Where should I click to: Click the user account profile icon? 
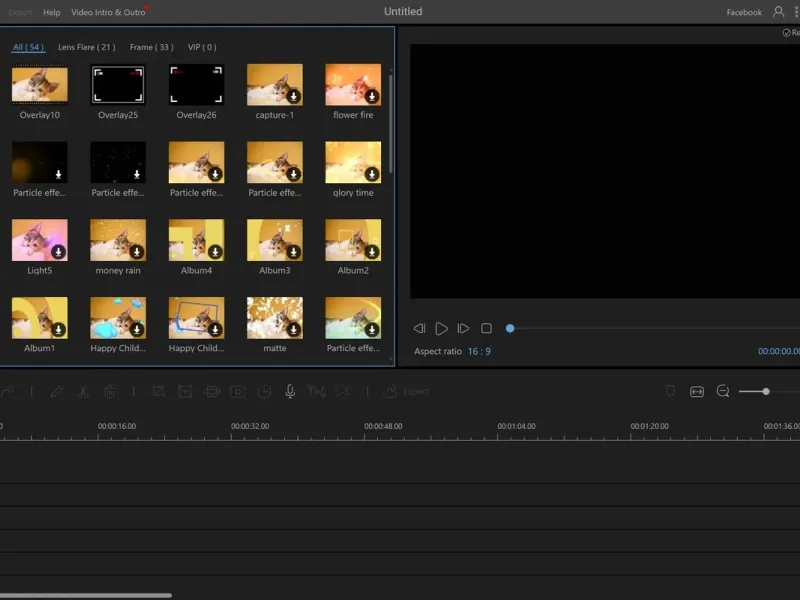[778, 12]
